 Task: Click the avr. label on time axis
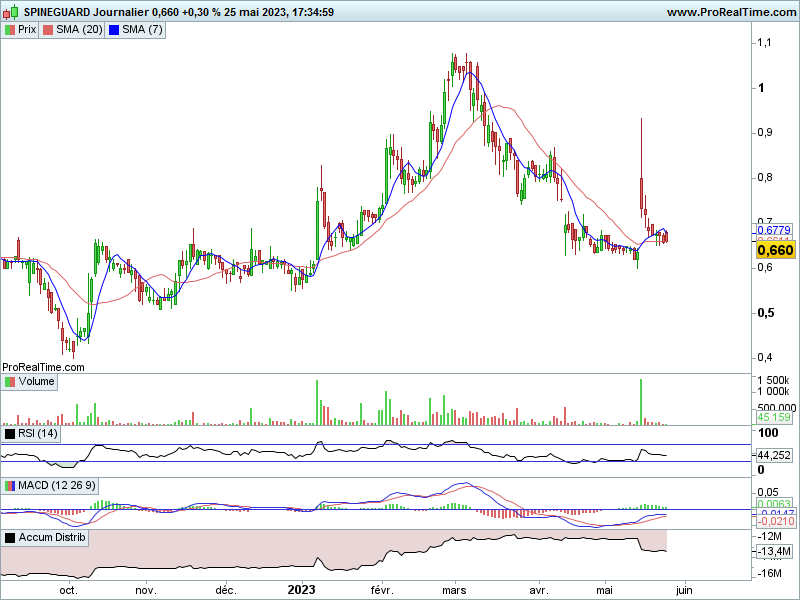[539, 590]
